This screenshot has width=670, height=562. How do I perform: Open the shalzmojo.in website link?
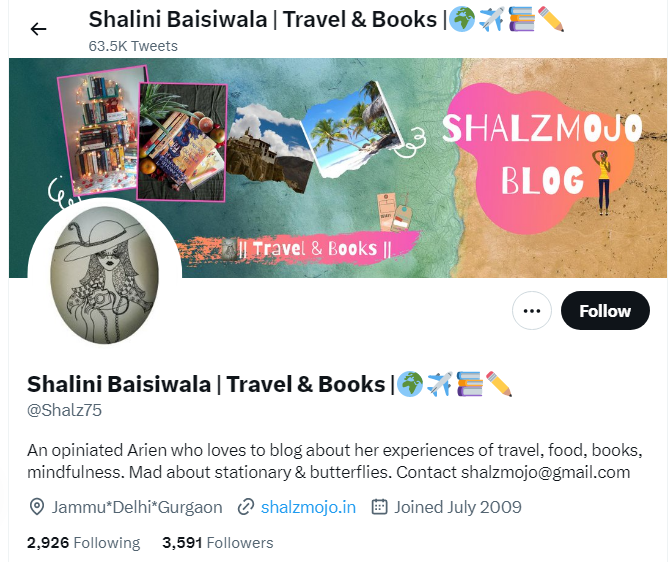[x=308, y=507]
